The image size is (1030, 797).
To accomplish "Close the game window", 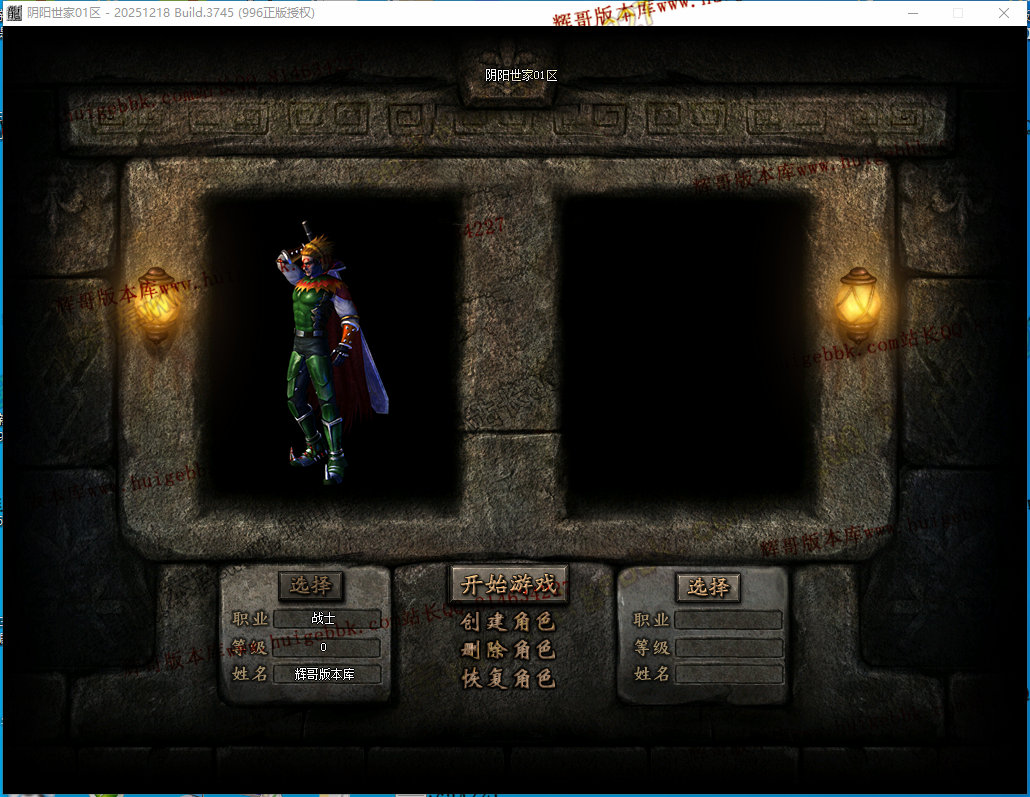I will (x=1004, y=13).
